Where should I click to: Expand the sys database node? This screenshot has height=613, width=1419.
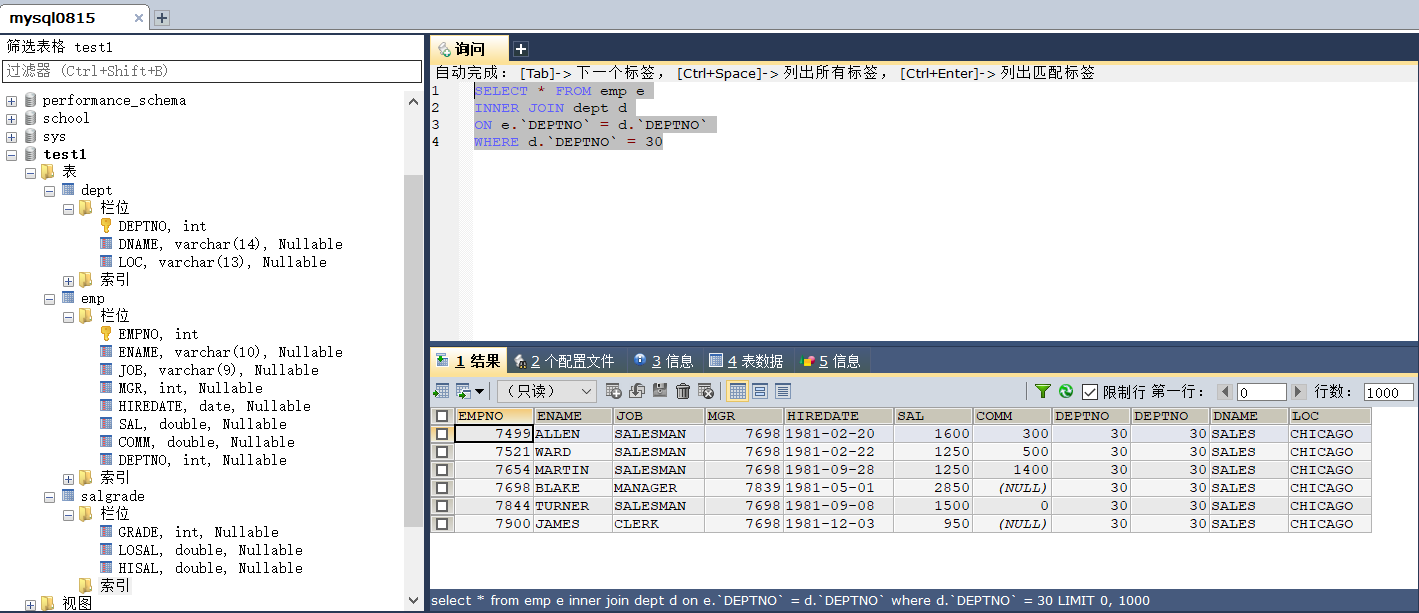[x=12, y=137]
